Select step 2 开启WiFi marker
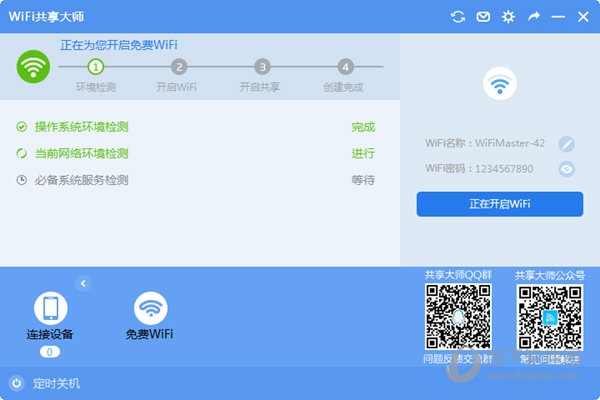600x400 pixels. point(179,67)
